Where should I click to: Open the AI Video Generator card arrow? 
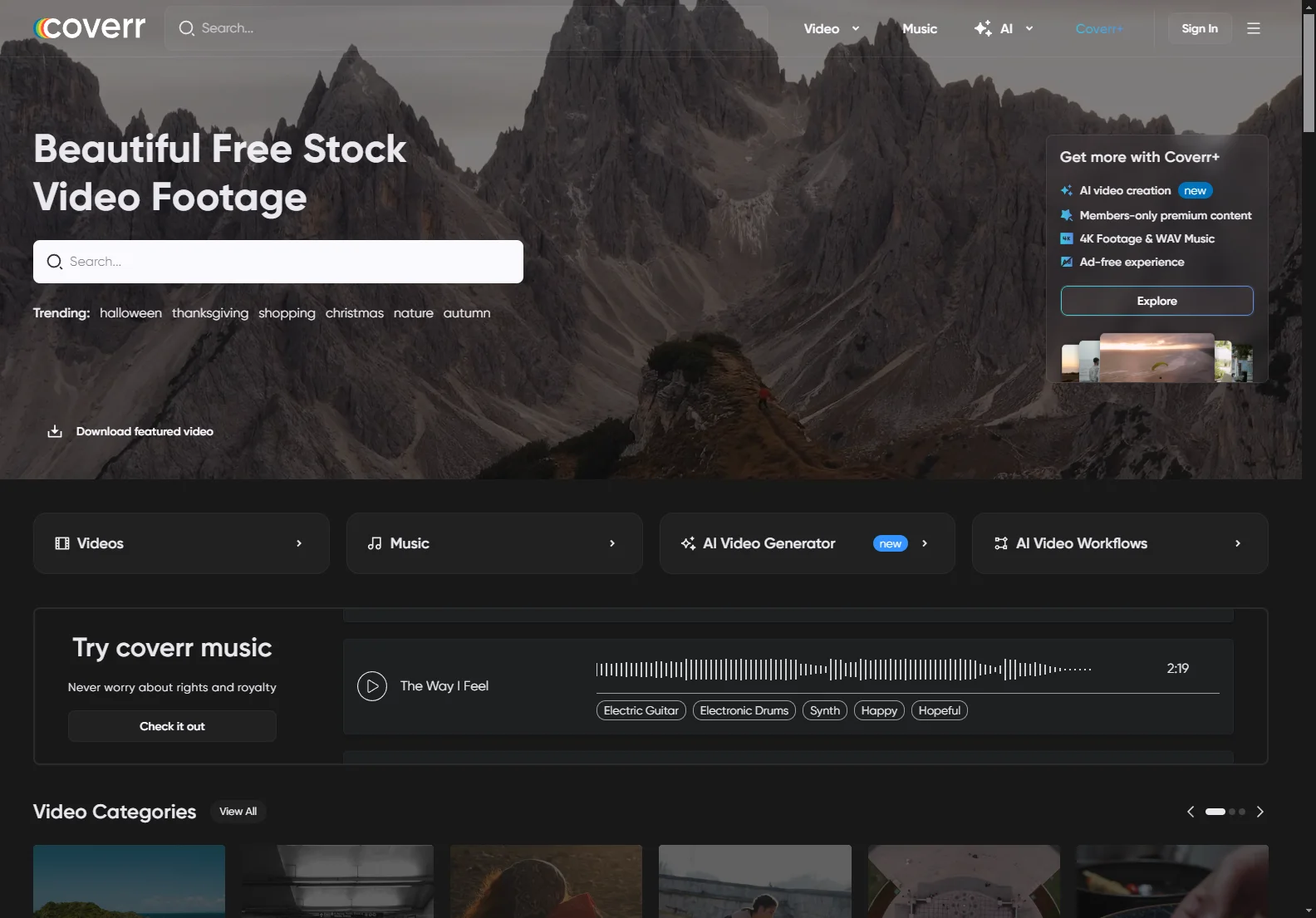point(925,543)
